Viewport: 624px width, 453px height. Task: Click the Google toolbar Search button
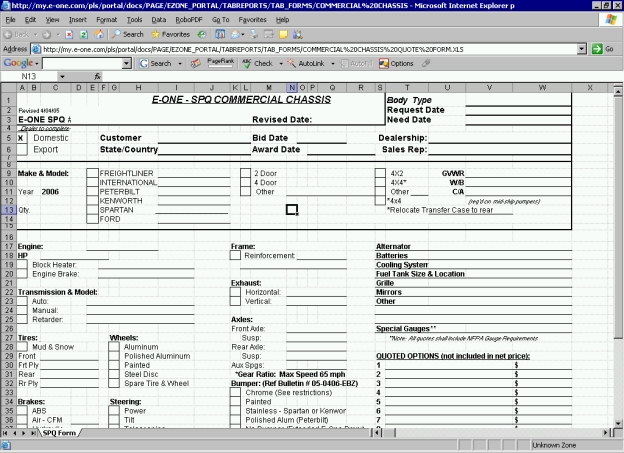coord(155,63)
